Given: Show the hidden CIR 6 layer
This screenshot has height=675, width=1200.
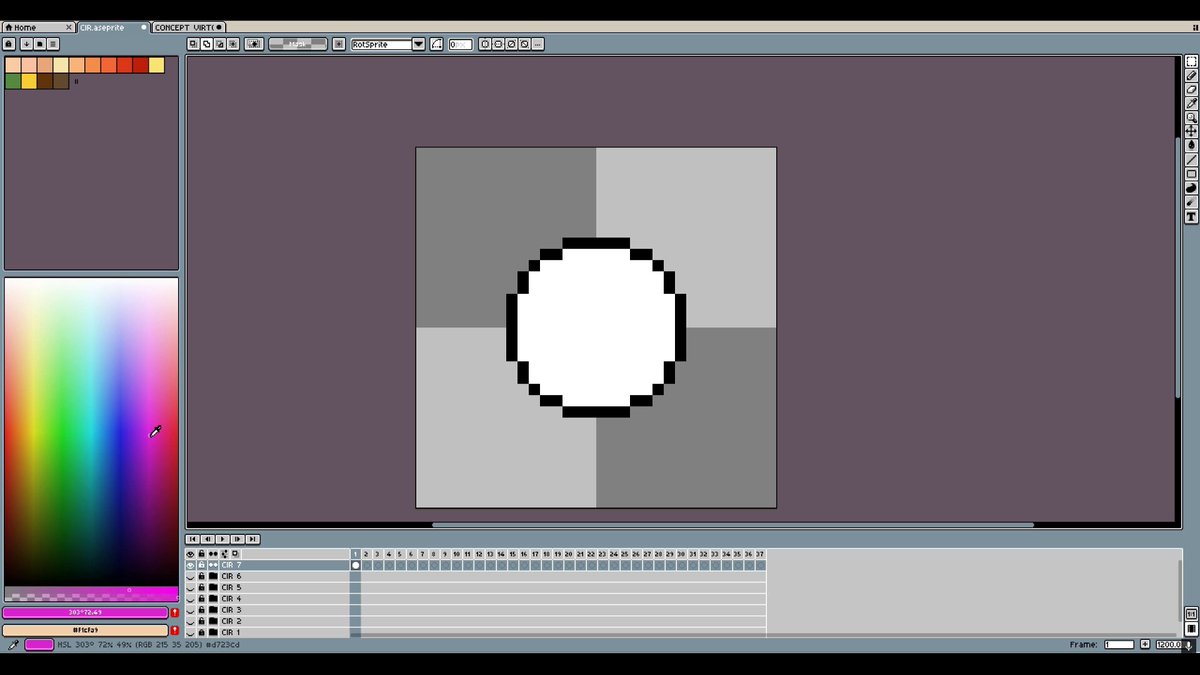Looking at the screenshot, I should coord(190,577).
